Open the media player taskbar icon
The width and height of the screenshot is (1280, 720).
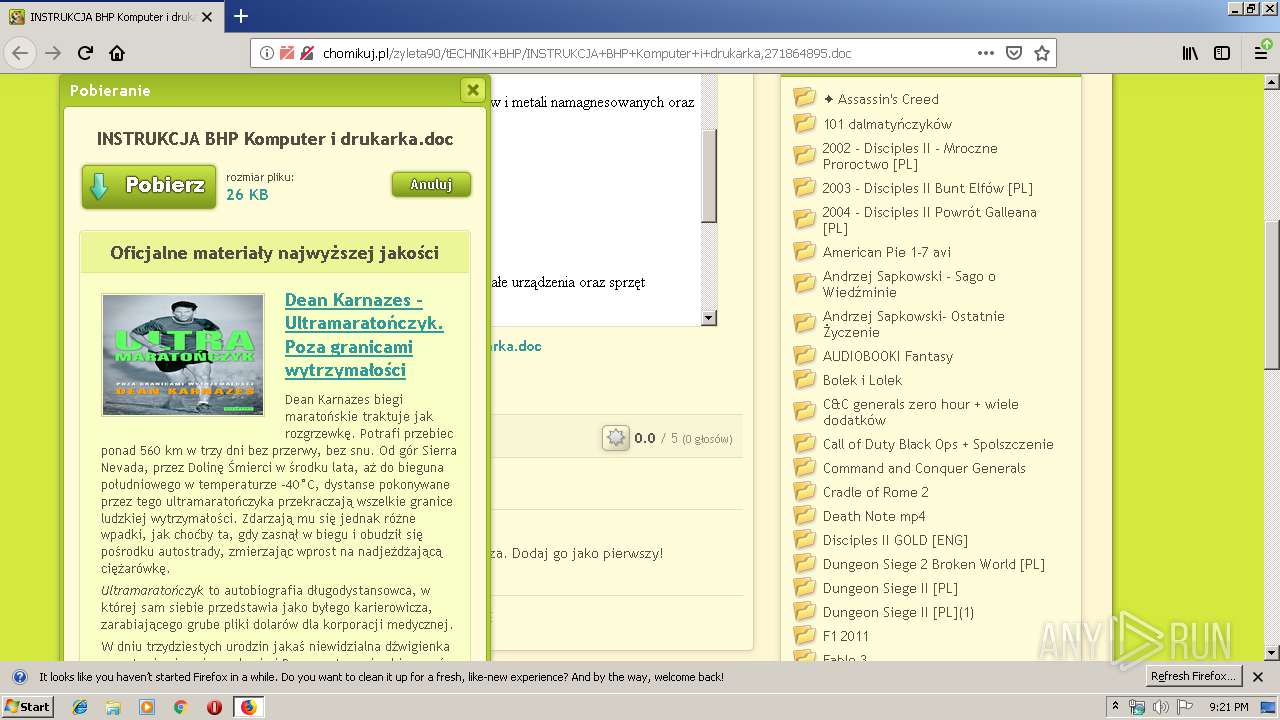click(x=147, y=707)
